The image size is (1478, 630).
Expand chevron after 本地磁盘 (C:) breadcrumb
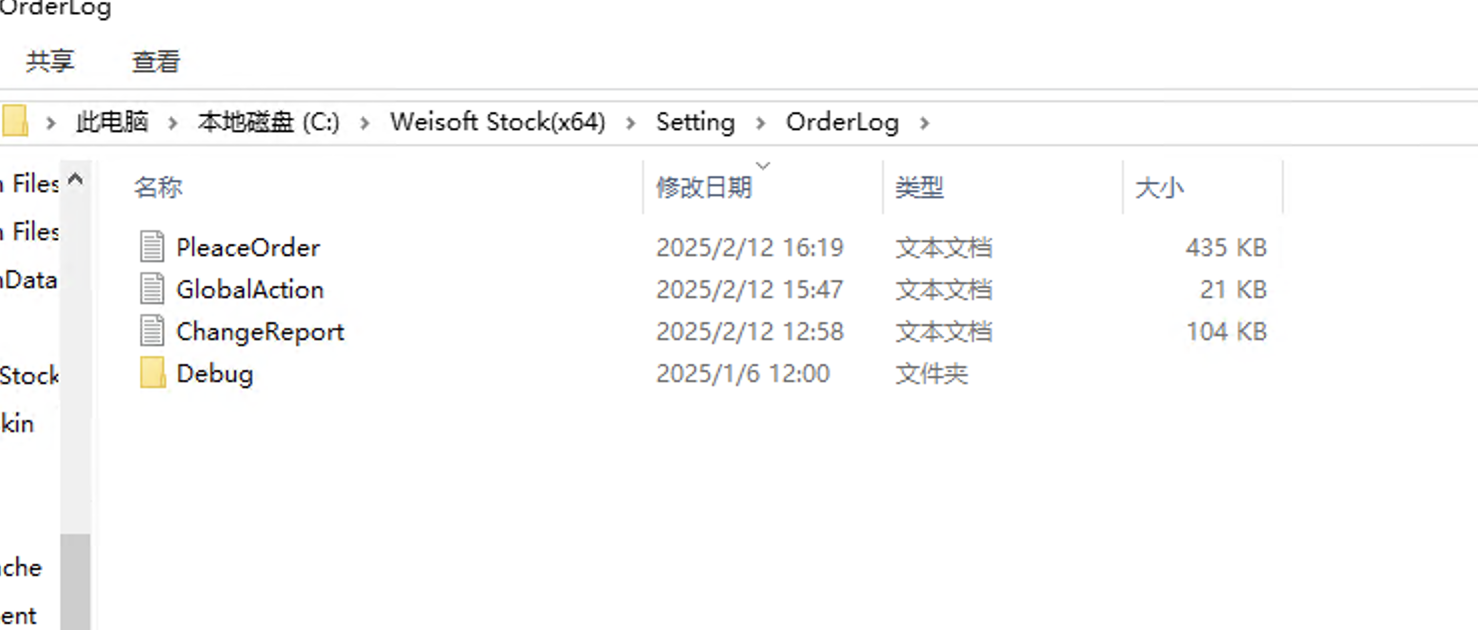[365, 123]
